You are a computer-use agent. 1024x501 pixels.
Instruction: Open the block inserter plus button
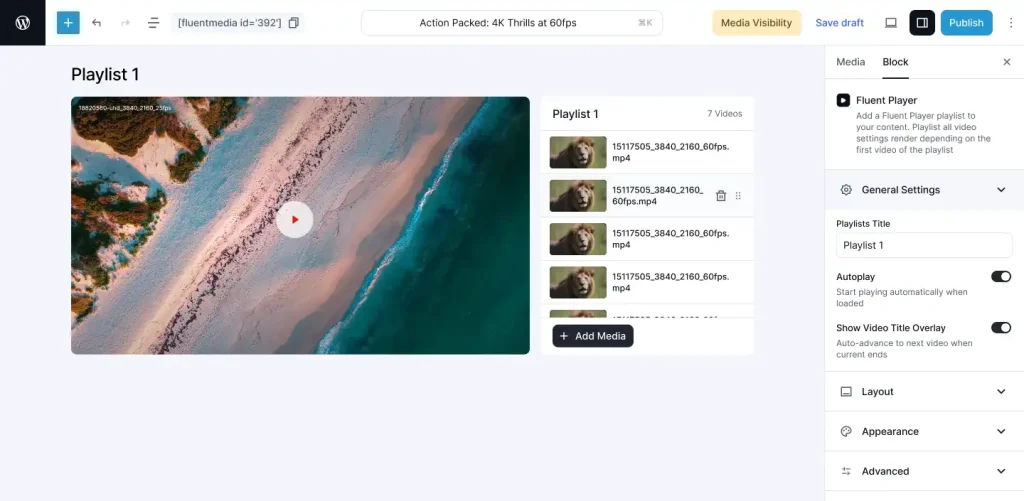[68, 23]
